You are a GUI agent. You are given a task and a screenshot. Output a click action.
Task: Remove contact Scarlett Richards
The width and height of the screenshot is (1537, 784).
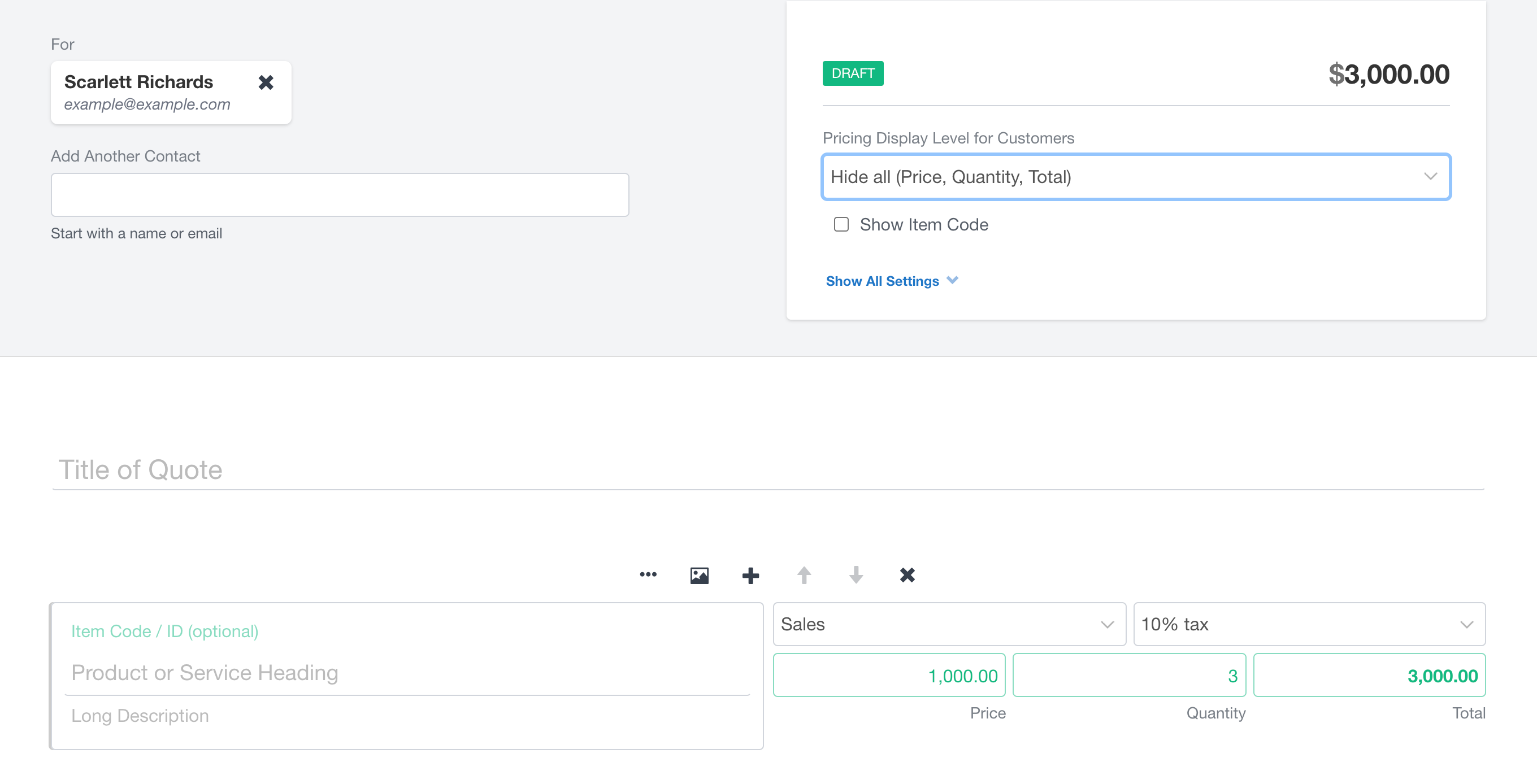(266, 82)
